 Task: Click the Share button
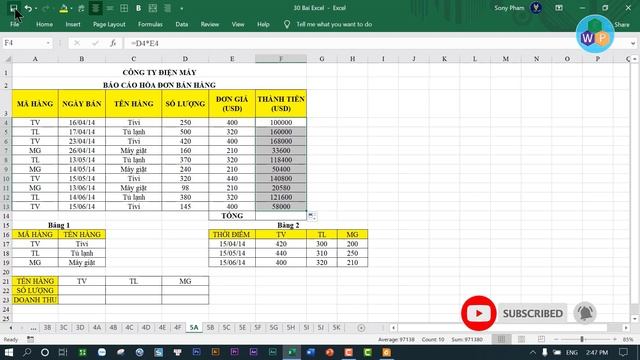pos(622,25)
